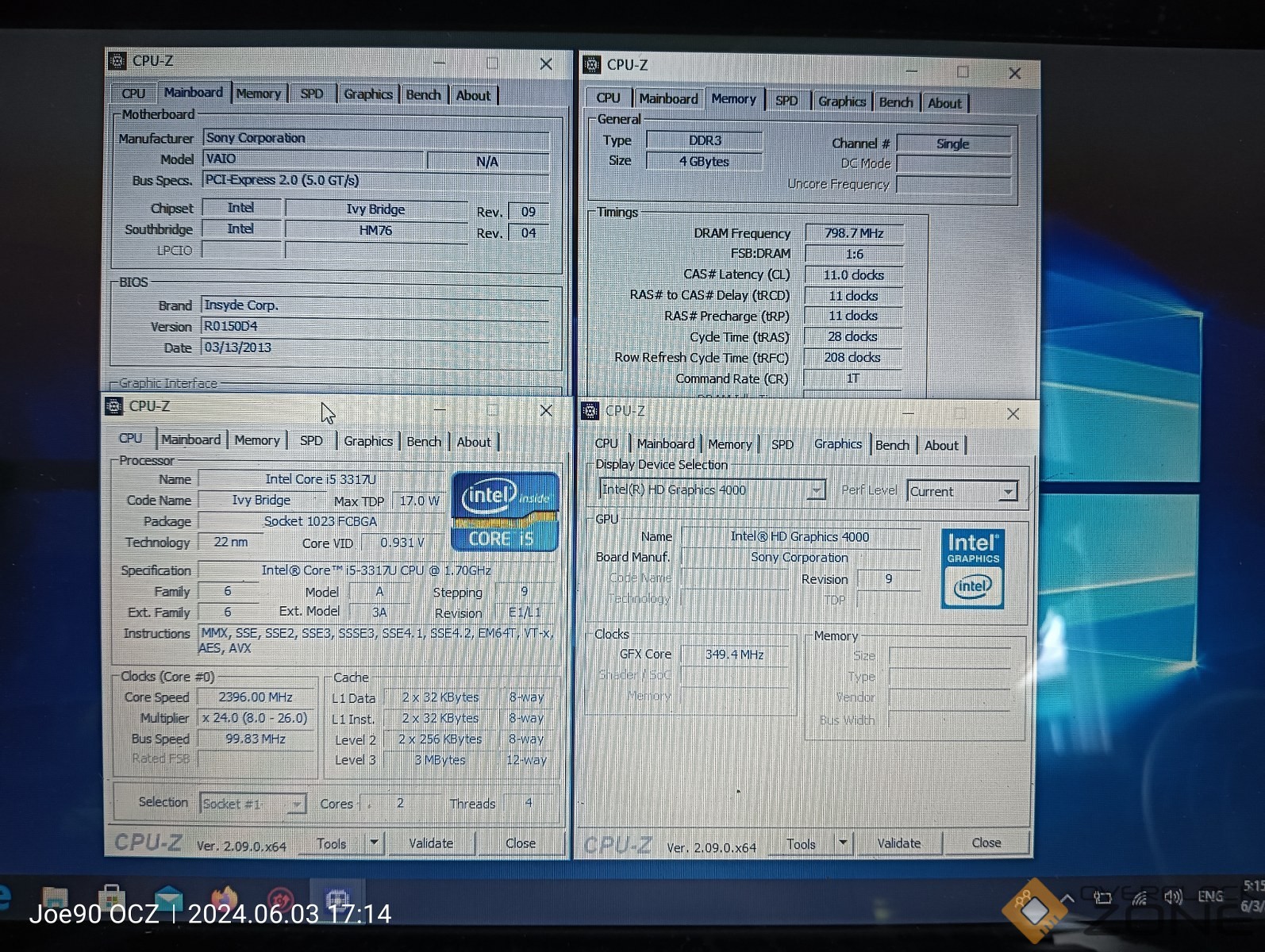Click the Tools button in the Graphics window
Image resolution: width=1265 pixels, height=952 pixels.
[x=801, y=844]
